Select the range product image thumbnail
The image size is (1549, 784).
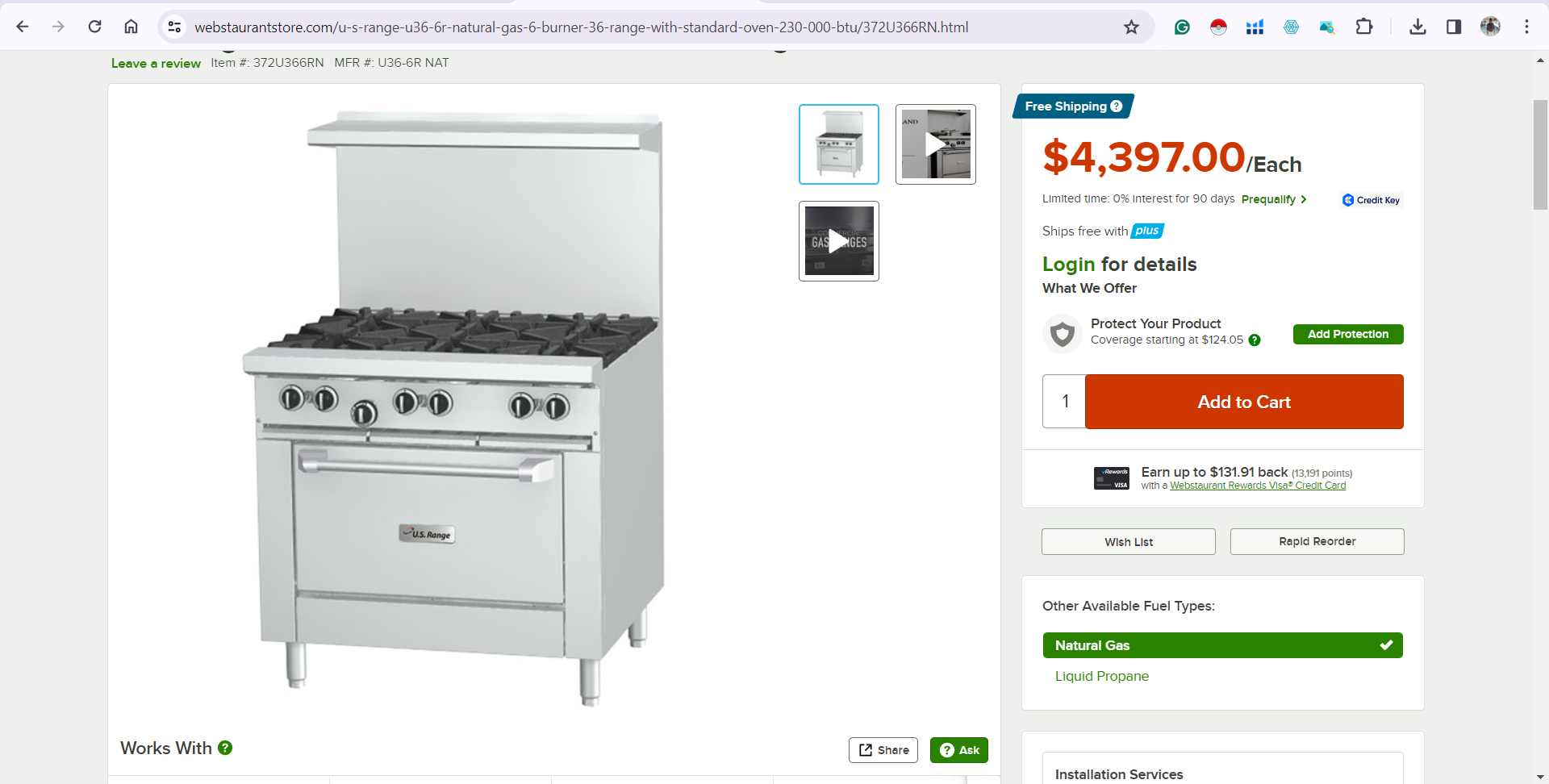click(839, 144)
